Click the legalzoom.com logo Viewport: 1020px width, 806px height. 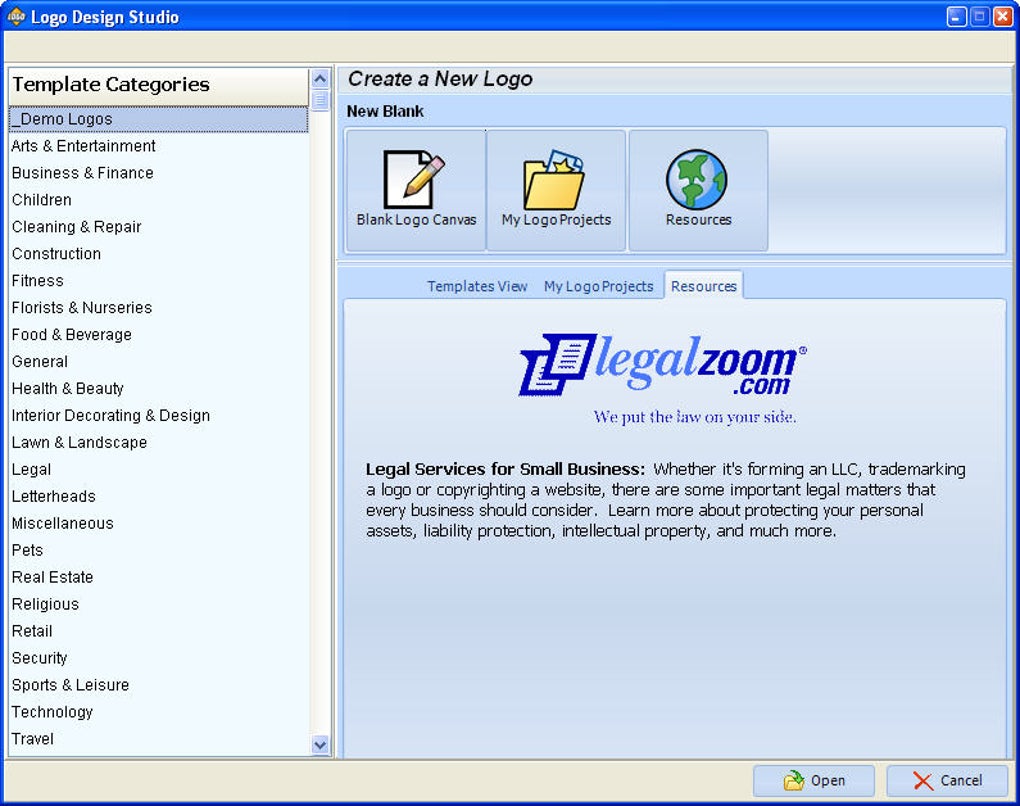(x=663, y=365)
